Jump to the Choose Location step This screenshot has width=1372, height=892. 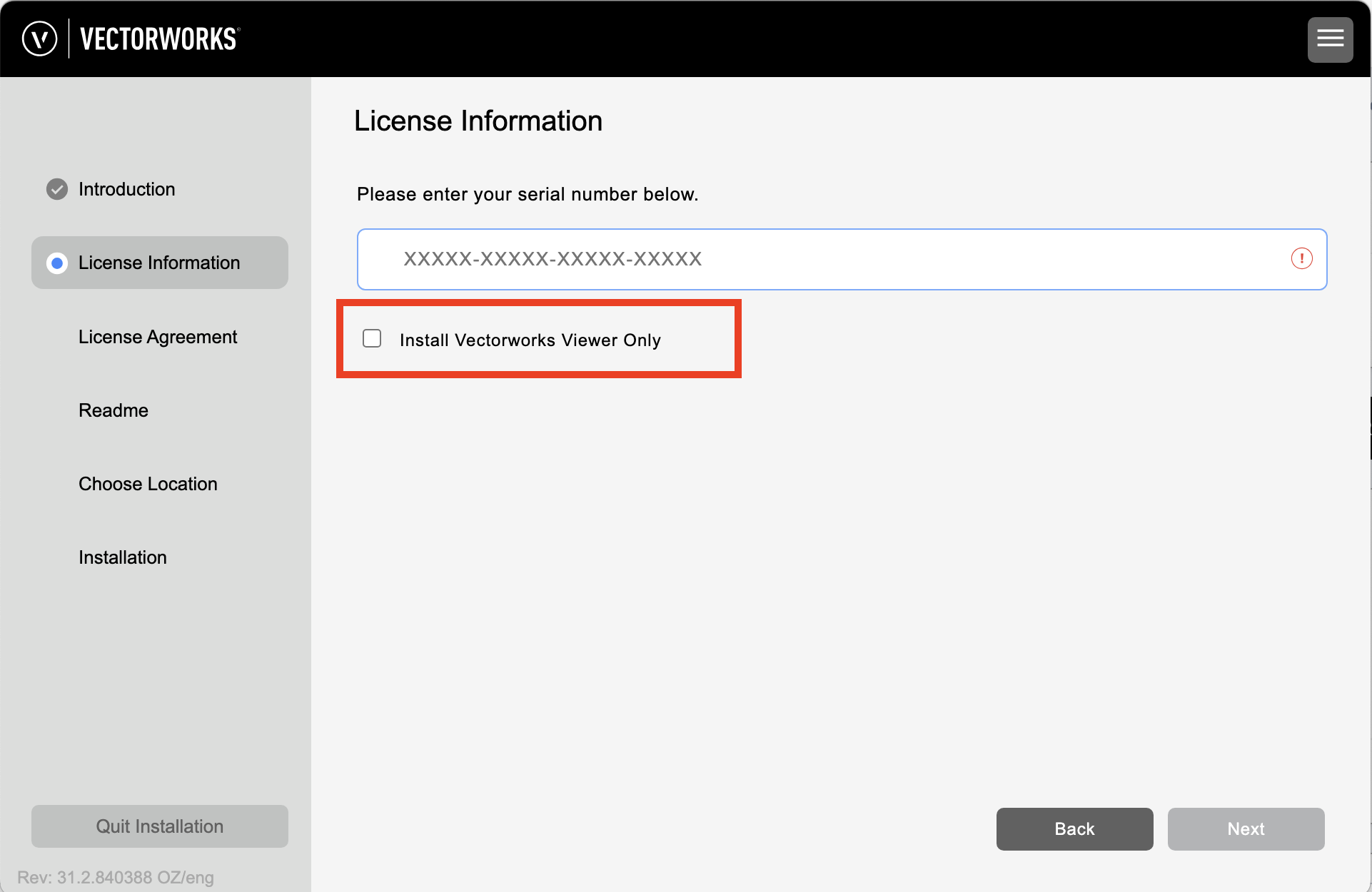pyautogui.click(x=148, y=484)
